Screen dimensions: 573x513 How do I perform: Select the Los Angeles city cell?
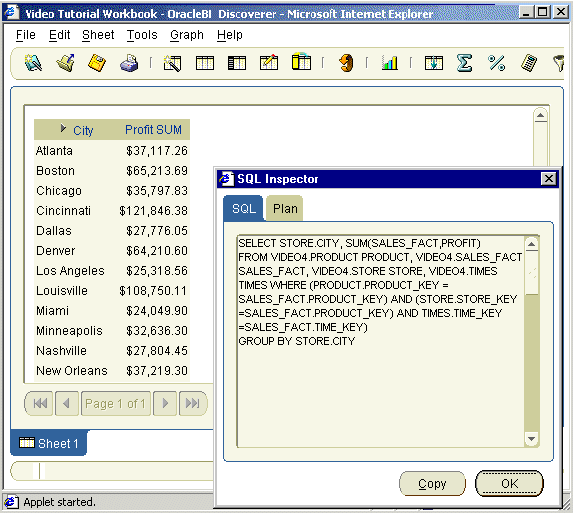pyautogui.click(x=70, y=271)
